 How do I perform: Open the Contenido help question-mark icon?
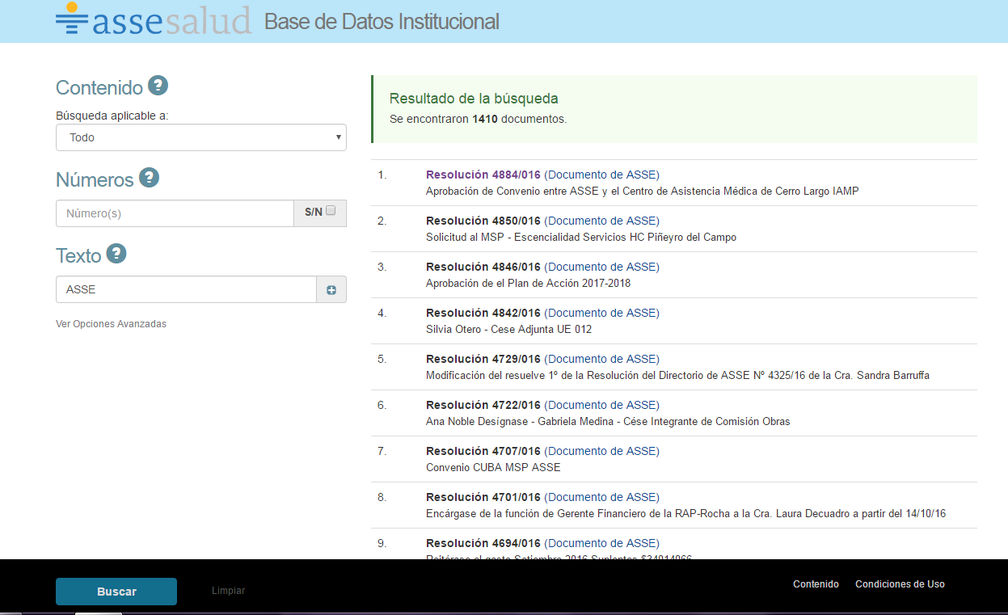pos(158,85)
